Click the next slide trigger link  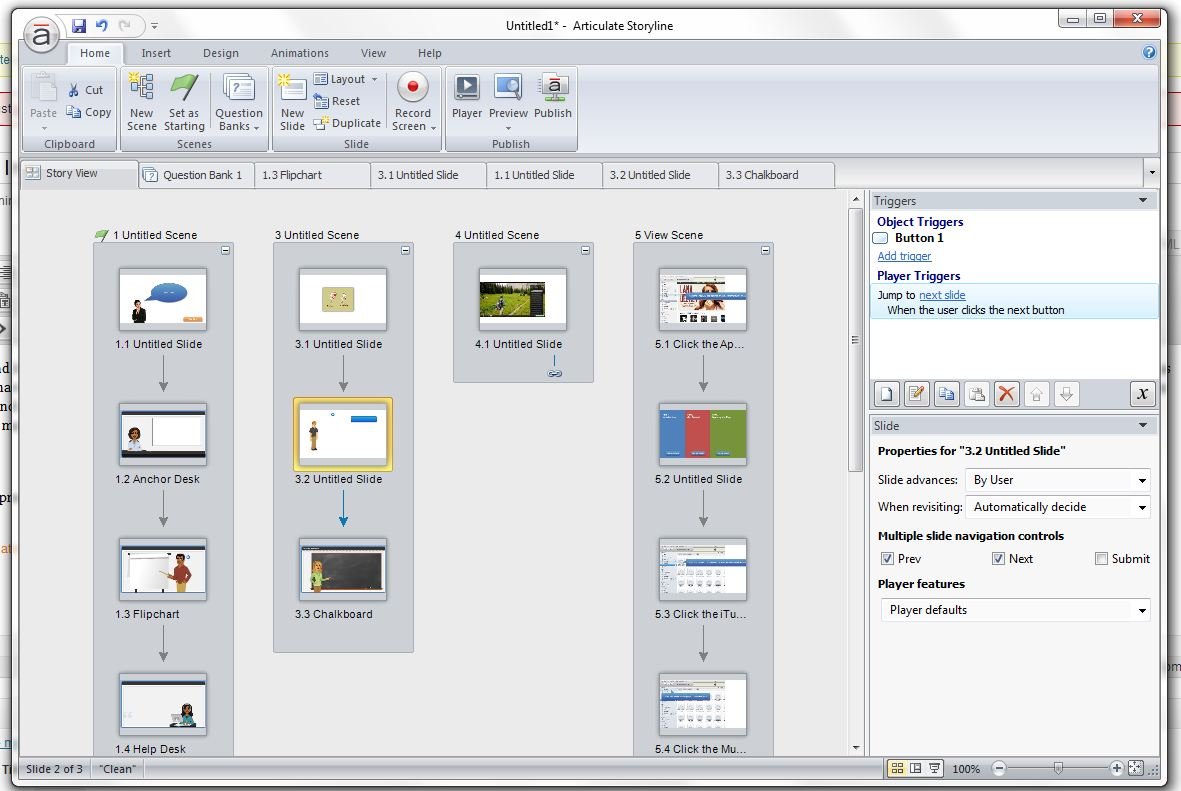click(942, 295)
